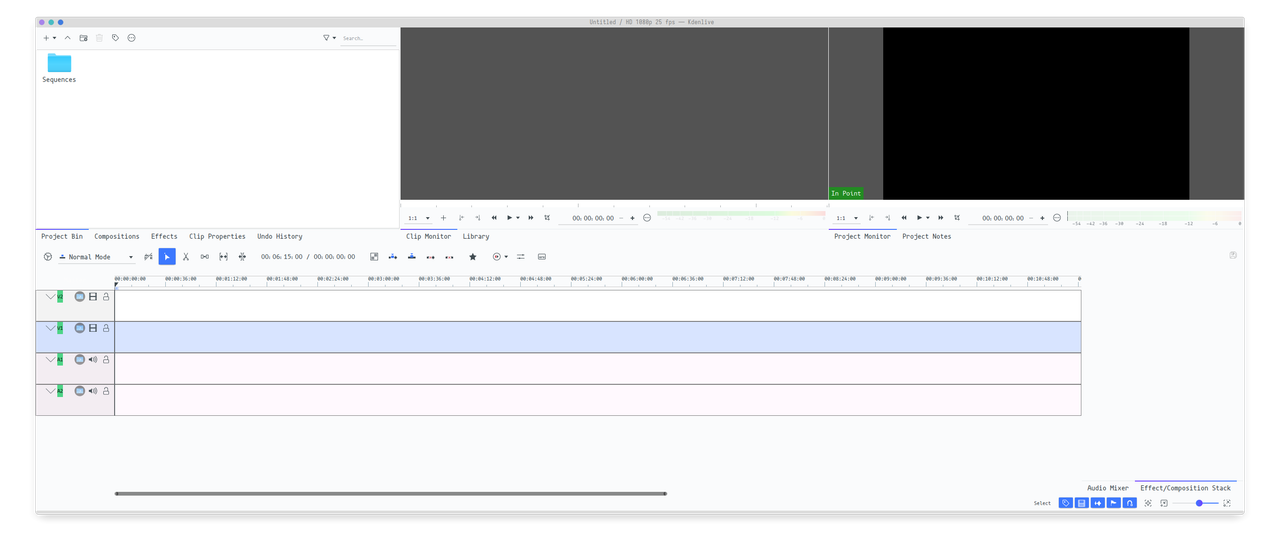
Task: Collapse the V1 track chevron
Action: point(50,328)
